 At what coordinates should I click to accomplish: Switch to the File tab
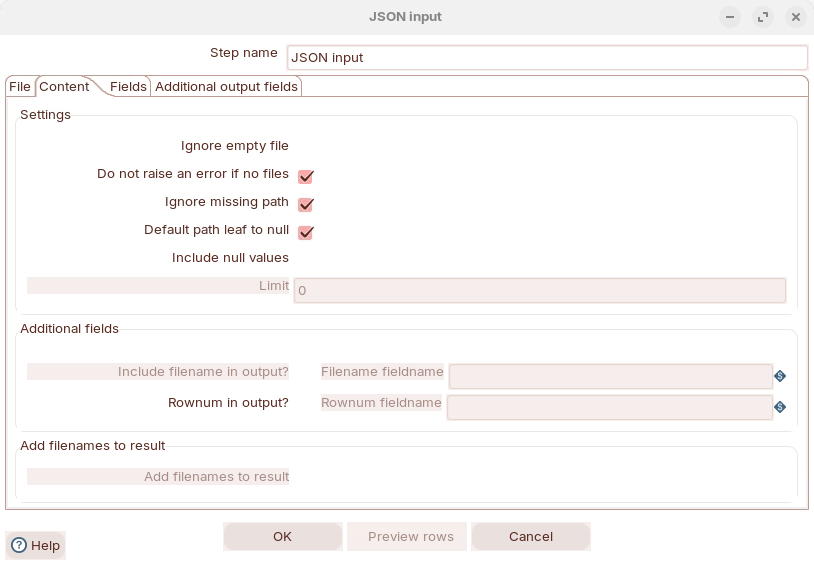pyautogui.click(x=20, y=87)
